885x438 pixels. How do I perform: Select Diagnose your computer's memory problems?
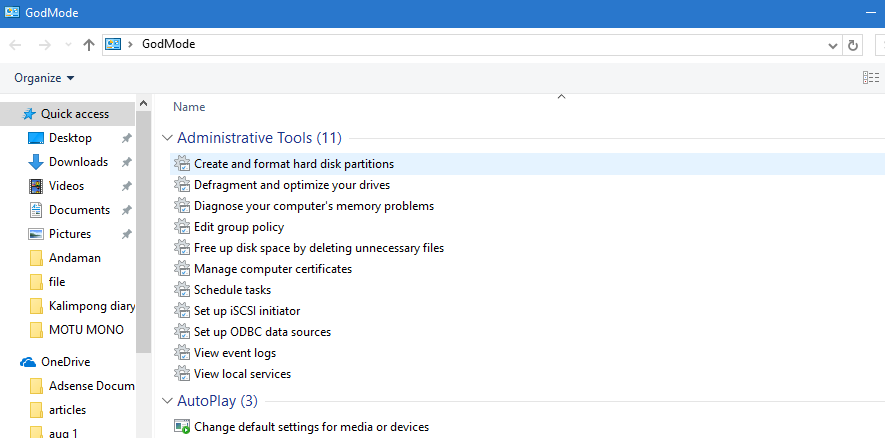tap(314, 206)
